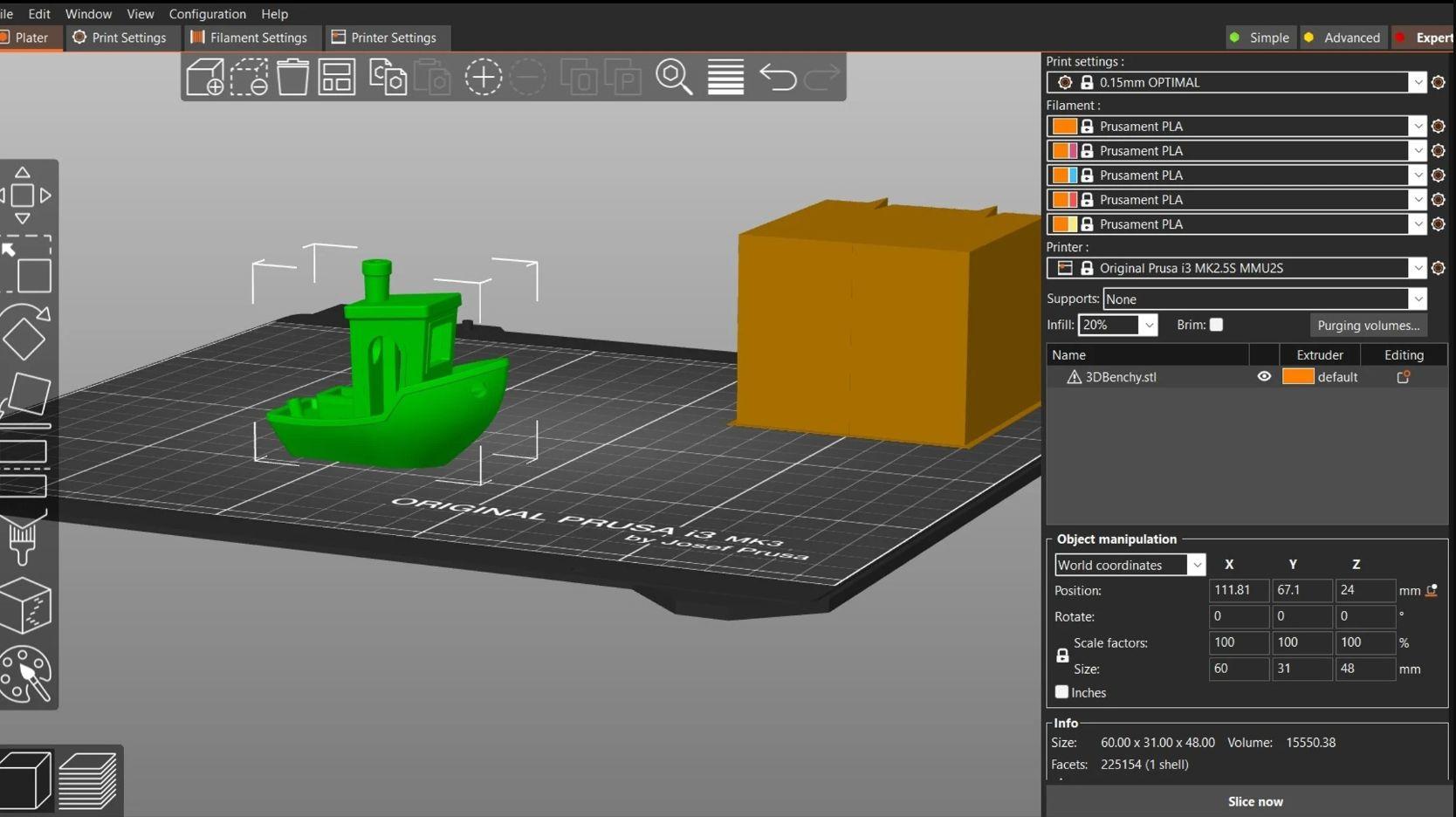Open the Configuration menu
Screen dimensions: 1456x817
click(207, 14)
